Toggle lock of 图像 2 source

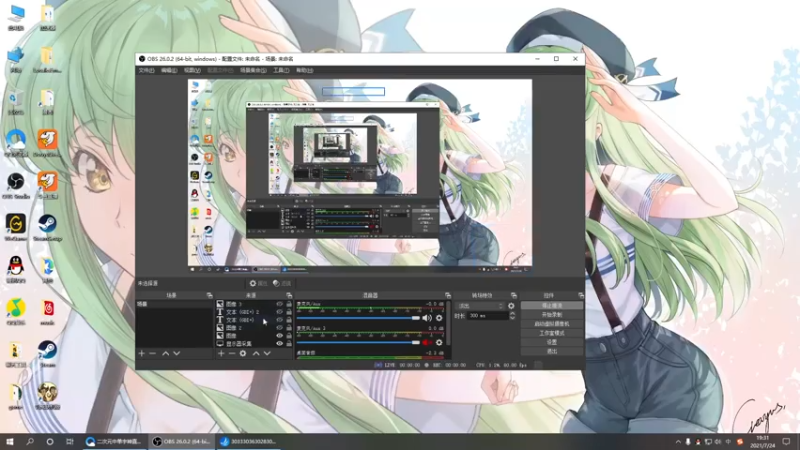(x=289, y=328)
